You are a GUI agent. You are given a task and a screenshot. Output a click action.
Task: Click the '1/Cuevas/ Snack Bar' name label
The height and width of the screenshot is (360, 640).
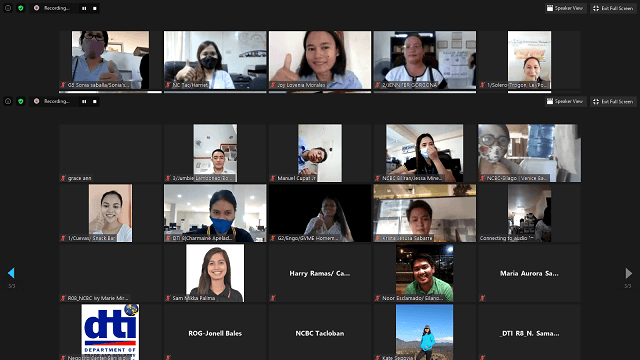coord(92,238)
